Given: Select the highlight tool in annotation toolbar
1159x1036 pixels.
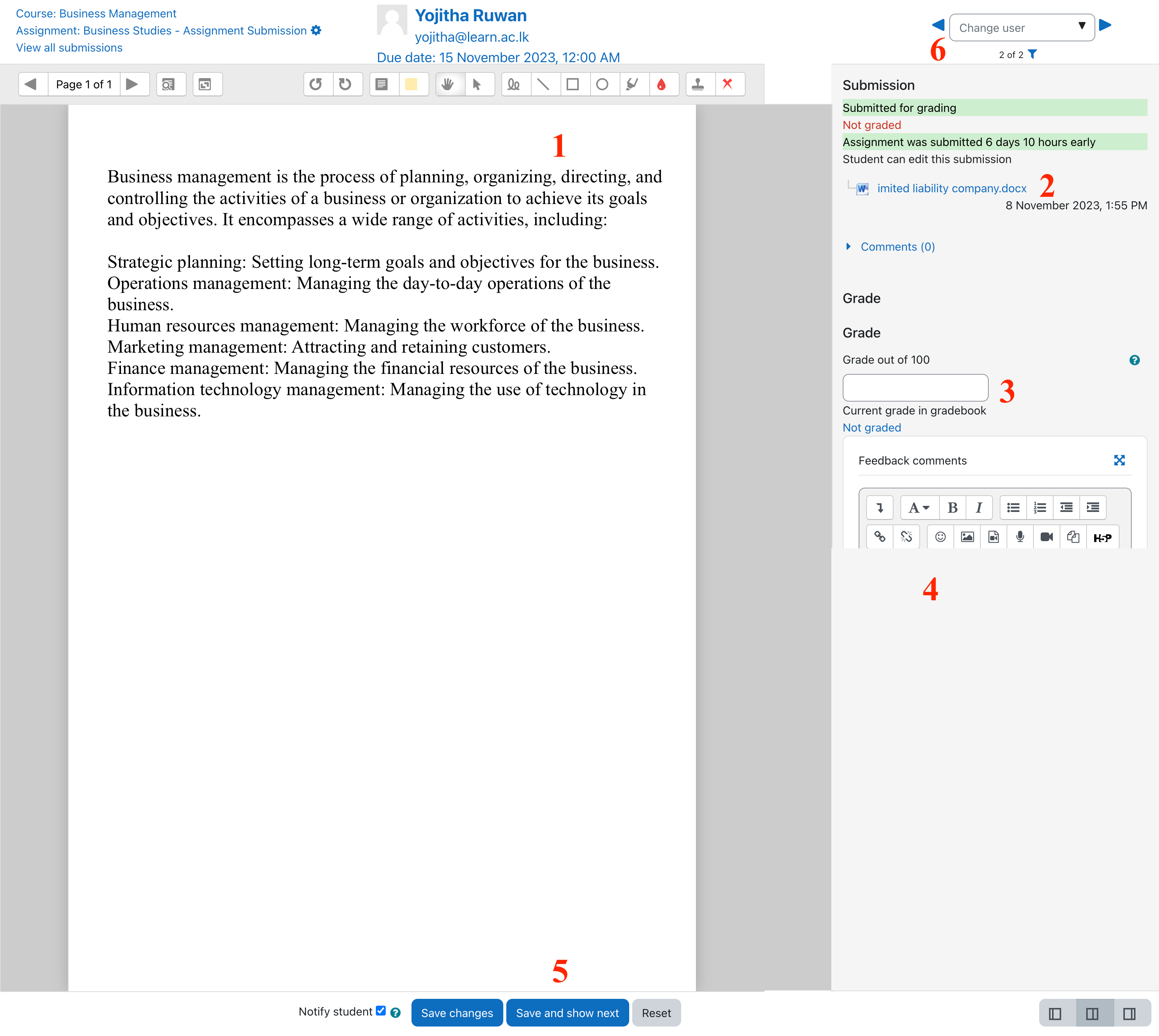Looking at the screenshot, I should (632, 84).
